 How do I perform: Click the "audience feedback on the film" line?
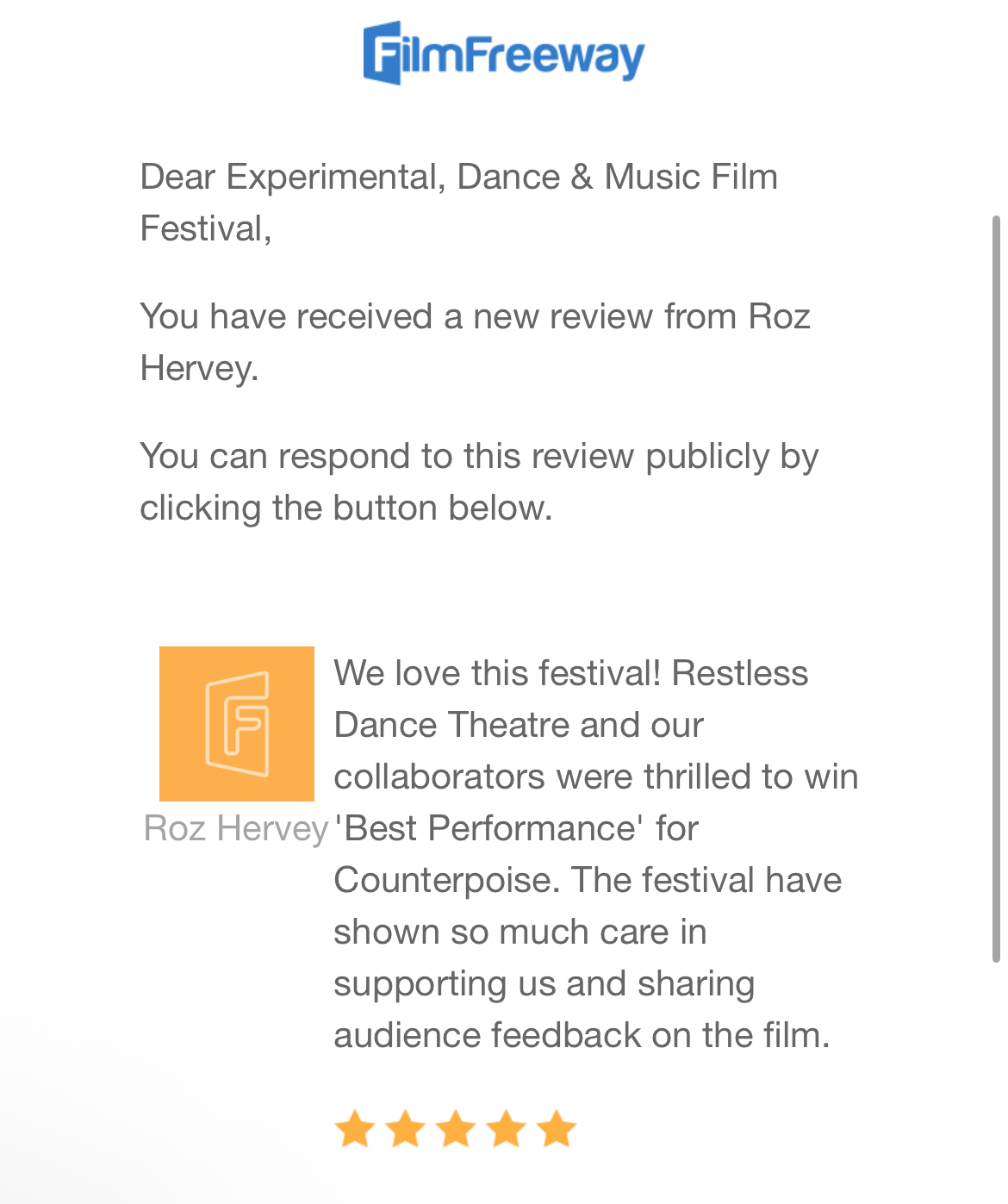[x=582, y=1035]
